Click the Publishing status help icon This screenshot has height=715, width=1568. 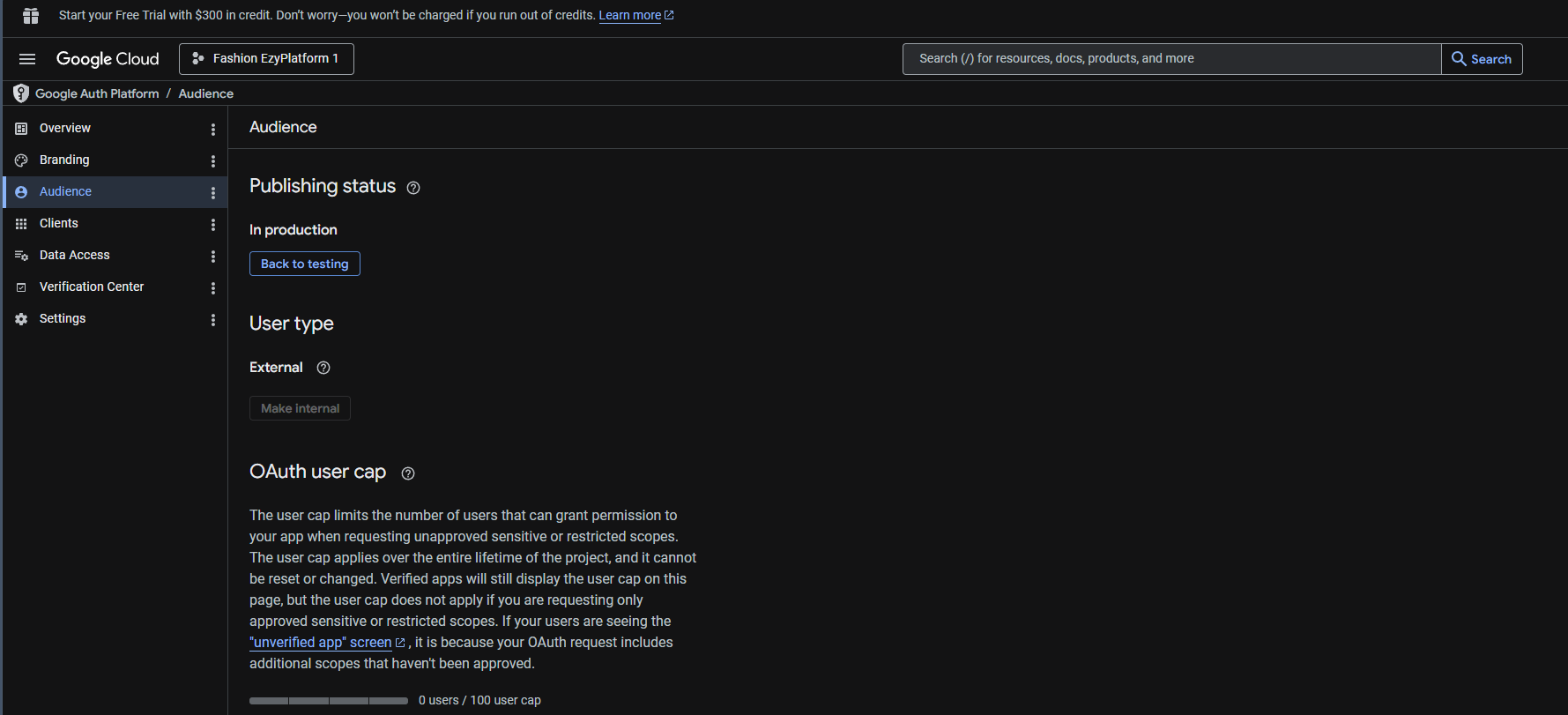tap(413, 188)
